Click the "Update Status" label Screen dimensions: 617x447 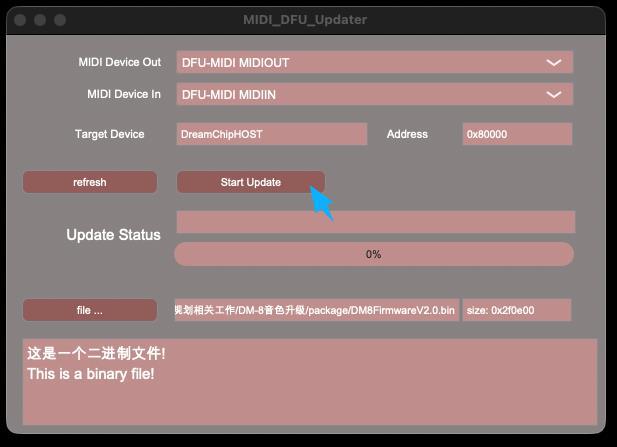tap(113, 235)
